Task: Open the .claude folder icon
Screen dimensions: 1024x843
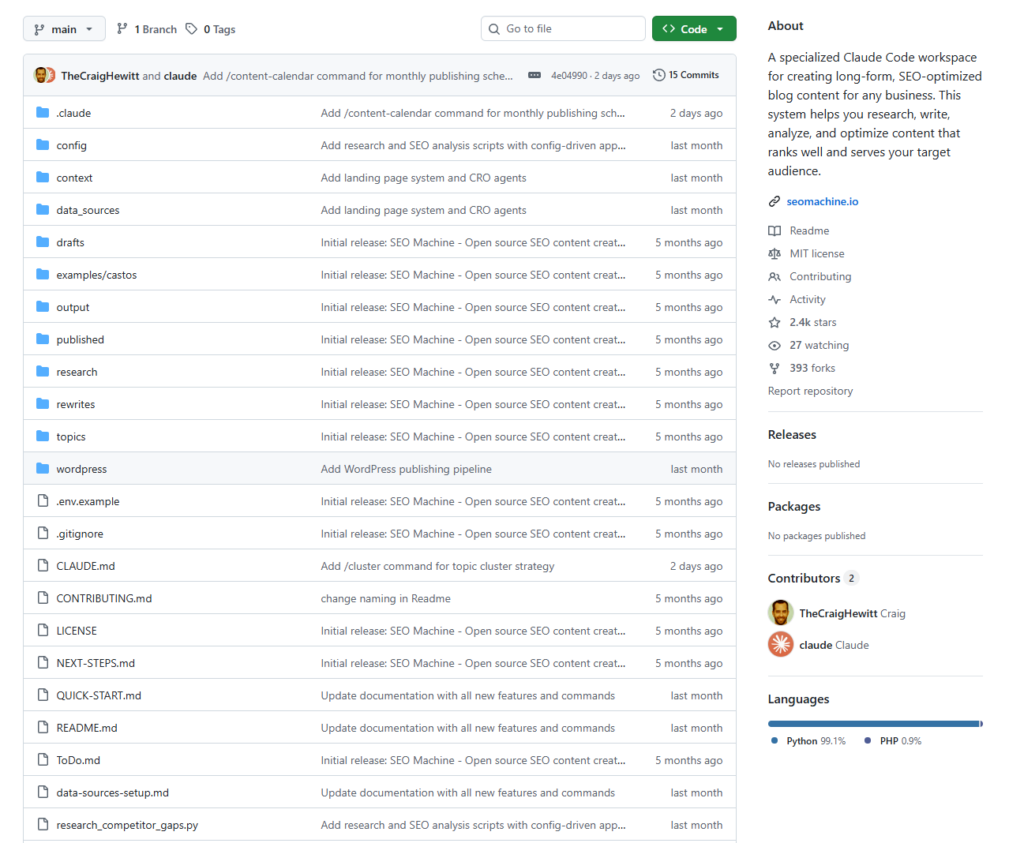Action: click(x=42, y=113)
